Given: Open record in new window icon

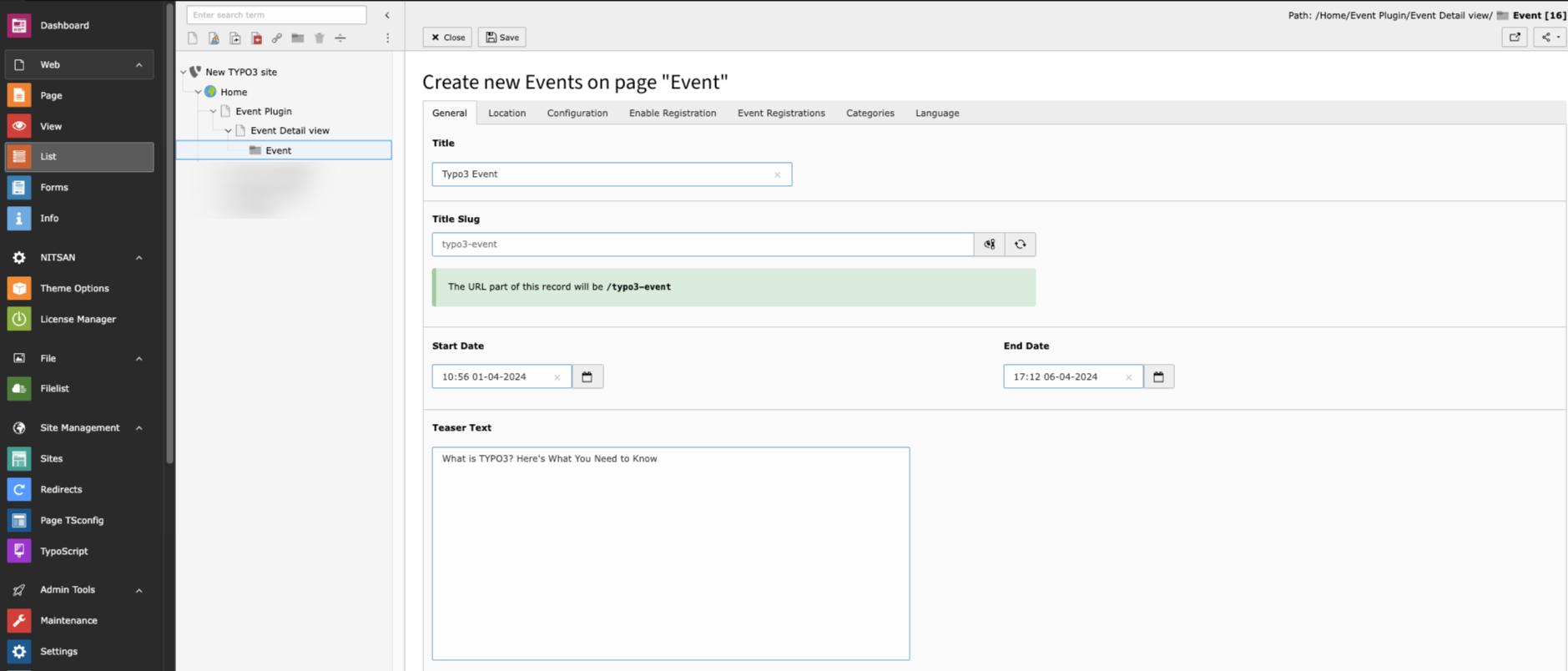Looking at the screenshot, I should [x=1515, y=38].
